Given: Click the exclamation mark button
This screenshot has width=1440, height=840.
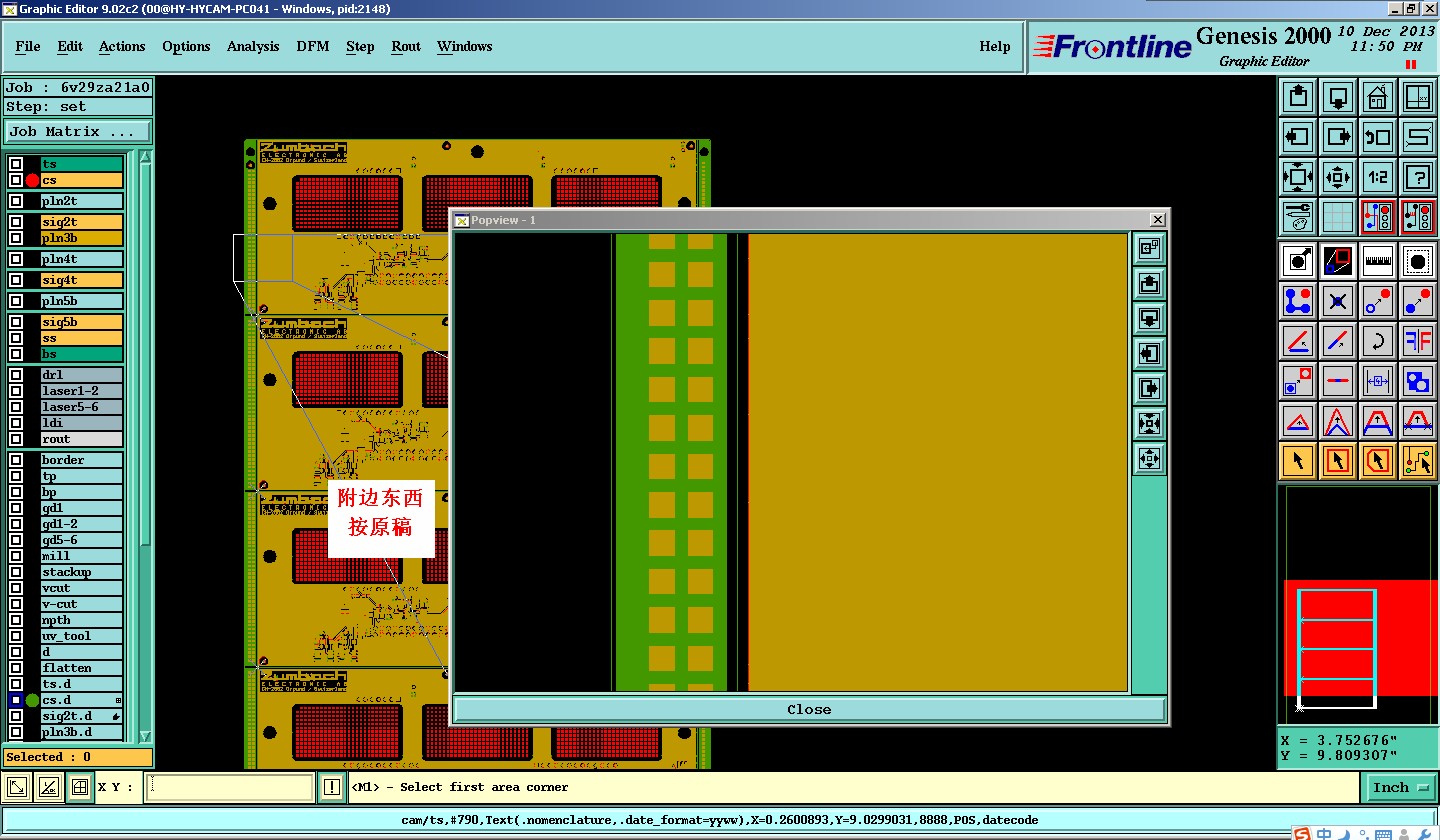Looking at the screenshot, I should click(332, 787).
